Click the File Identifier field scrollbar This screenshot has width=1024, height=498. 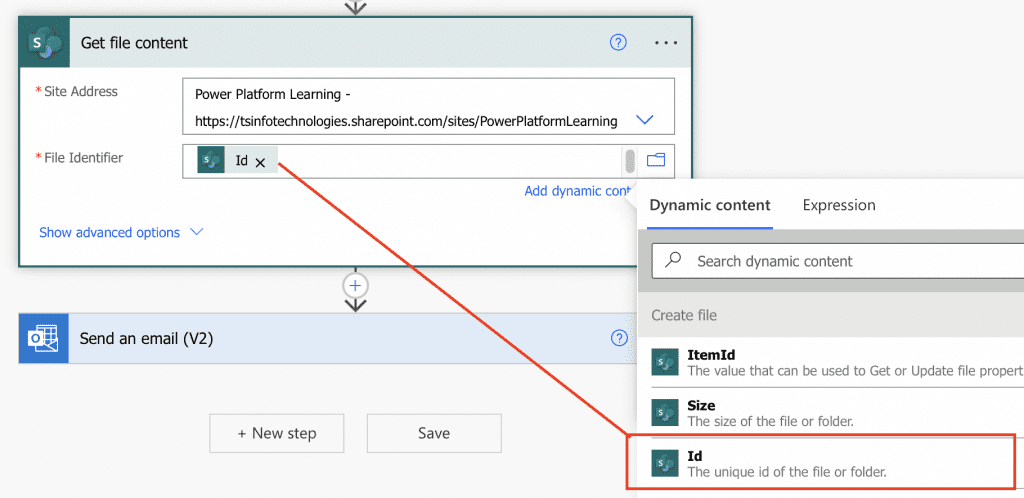tap(630, 161)
